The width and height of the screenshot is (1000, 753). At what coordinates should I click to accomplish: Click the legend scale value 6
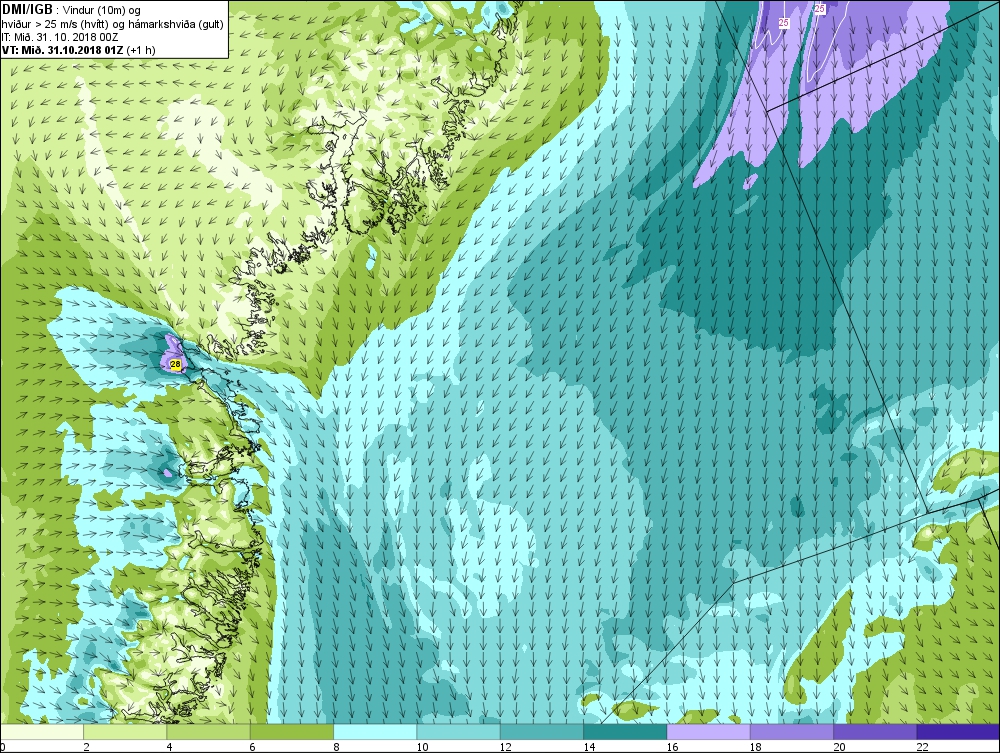point(253,747)
